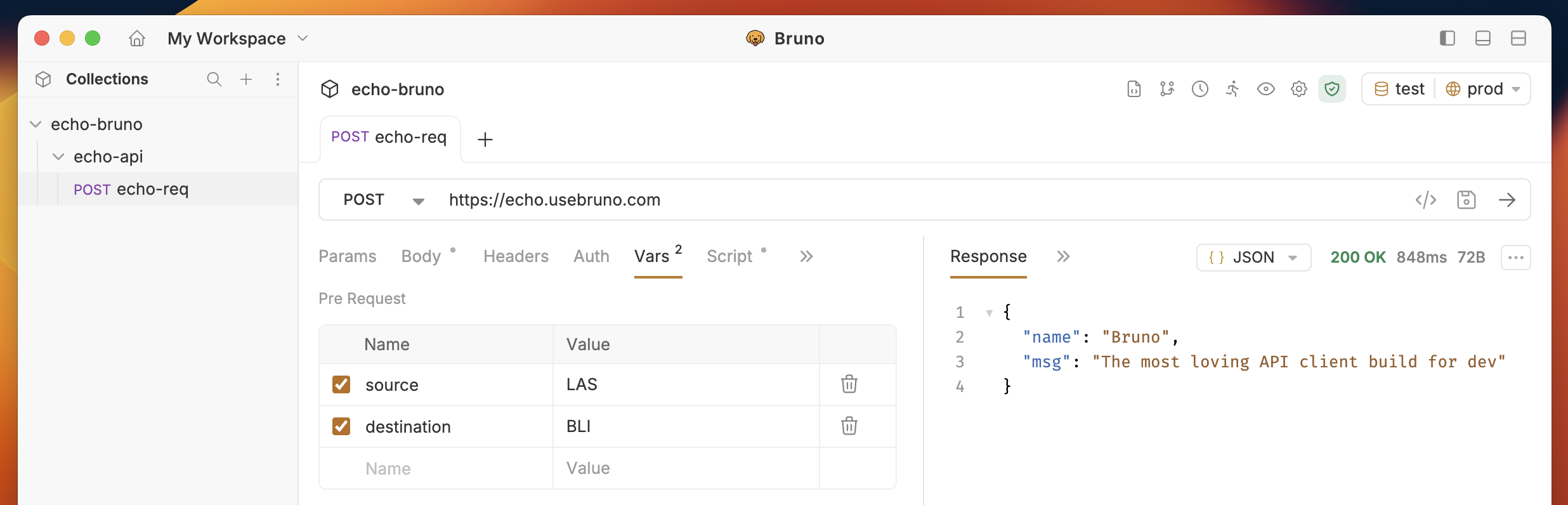Viewport: 1568px width, 505px height.
Task: Uncheck the source variable checkbox
Action: (x=341, y=384)
